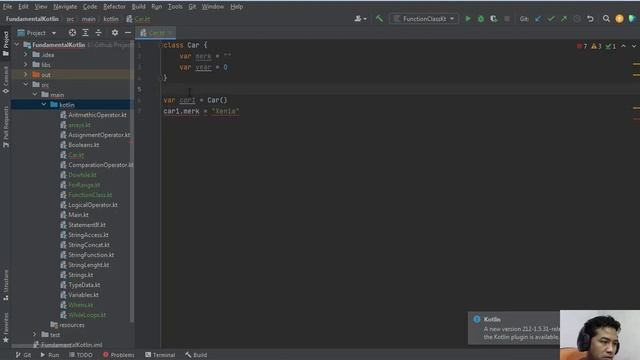Toggle the Pull Requests side panel
This screenshot has width=640, height=360.
tap(5, 127)
